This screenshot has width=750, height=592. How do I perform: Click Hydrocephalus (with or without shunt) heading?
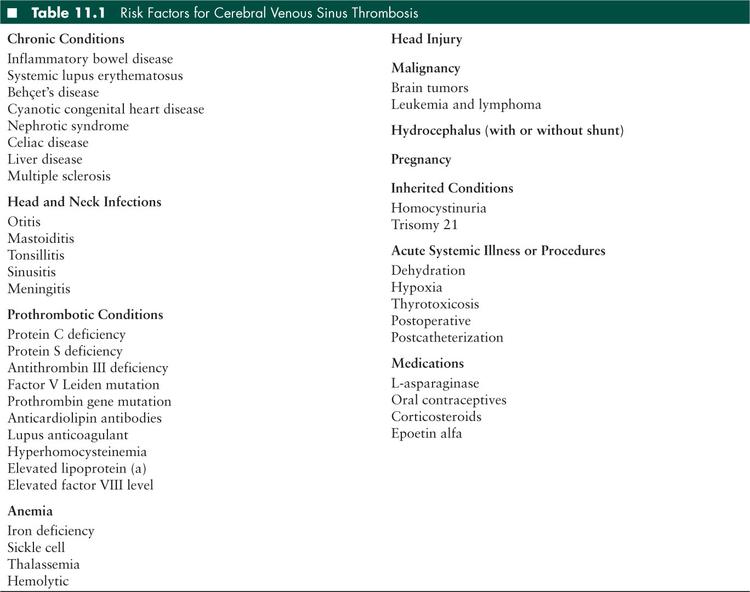tap(507, 131)
